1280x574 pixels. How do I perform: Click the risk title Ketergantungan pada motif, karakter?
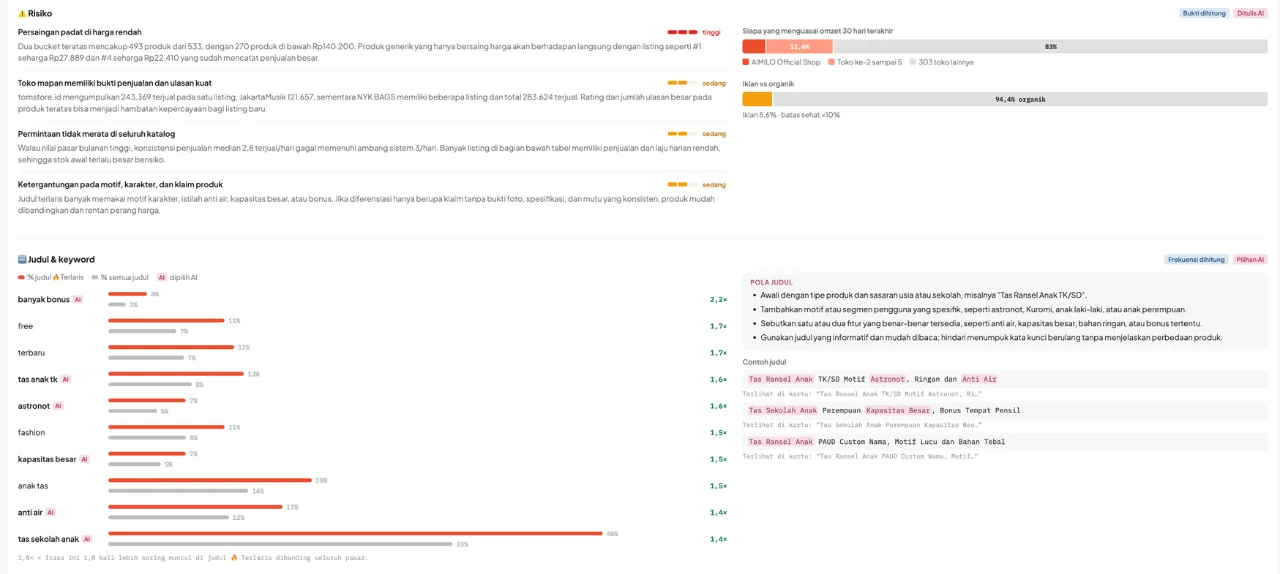[120, 185]
